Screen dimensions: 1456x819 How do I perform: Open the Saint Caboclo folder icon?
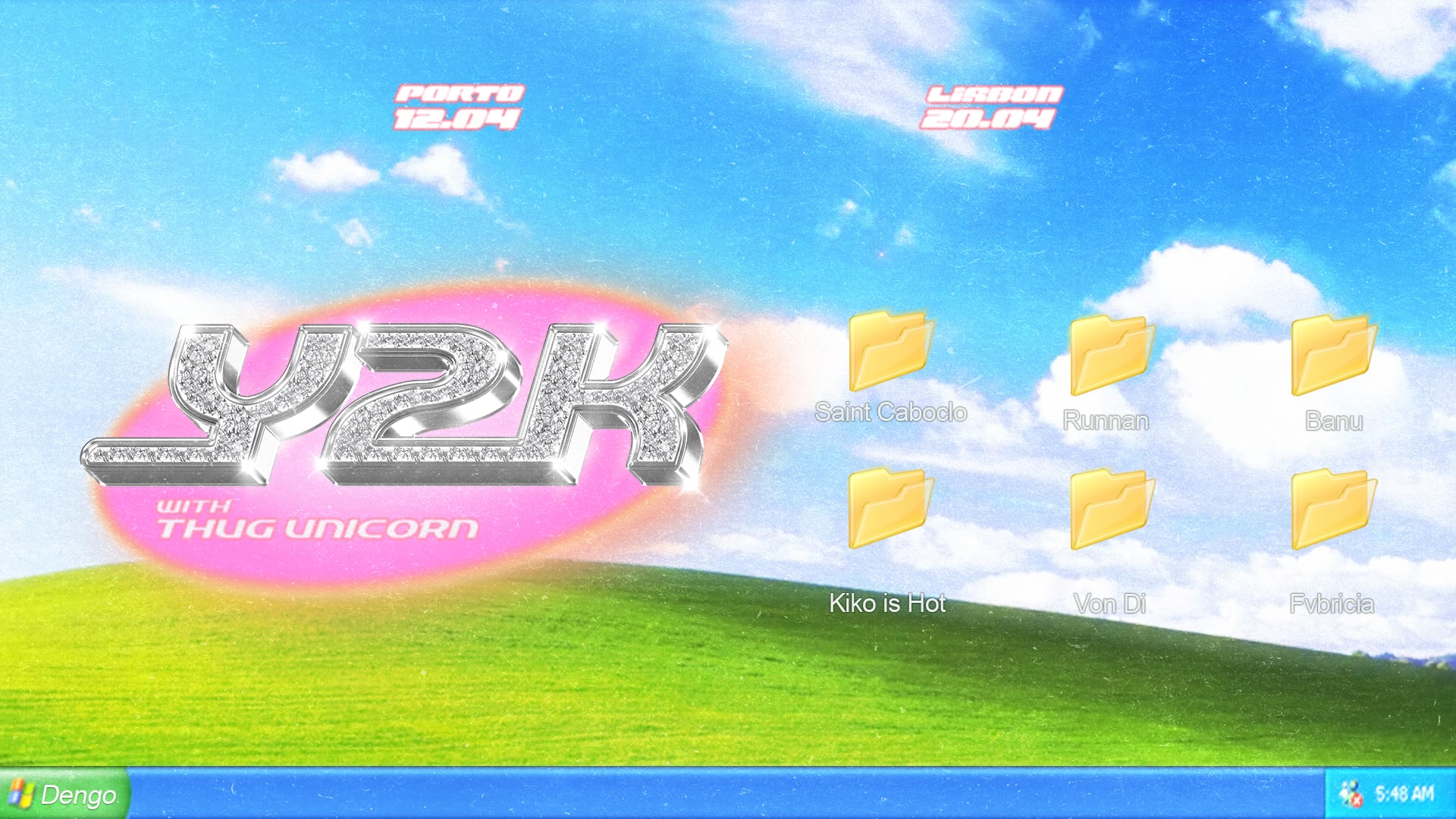890,350
